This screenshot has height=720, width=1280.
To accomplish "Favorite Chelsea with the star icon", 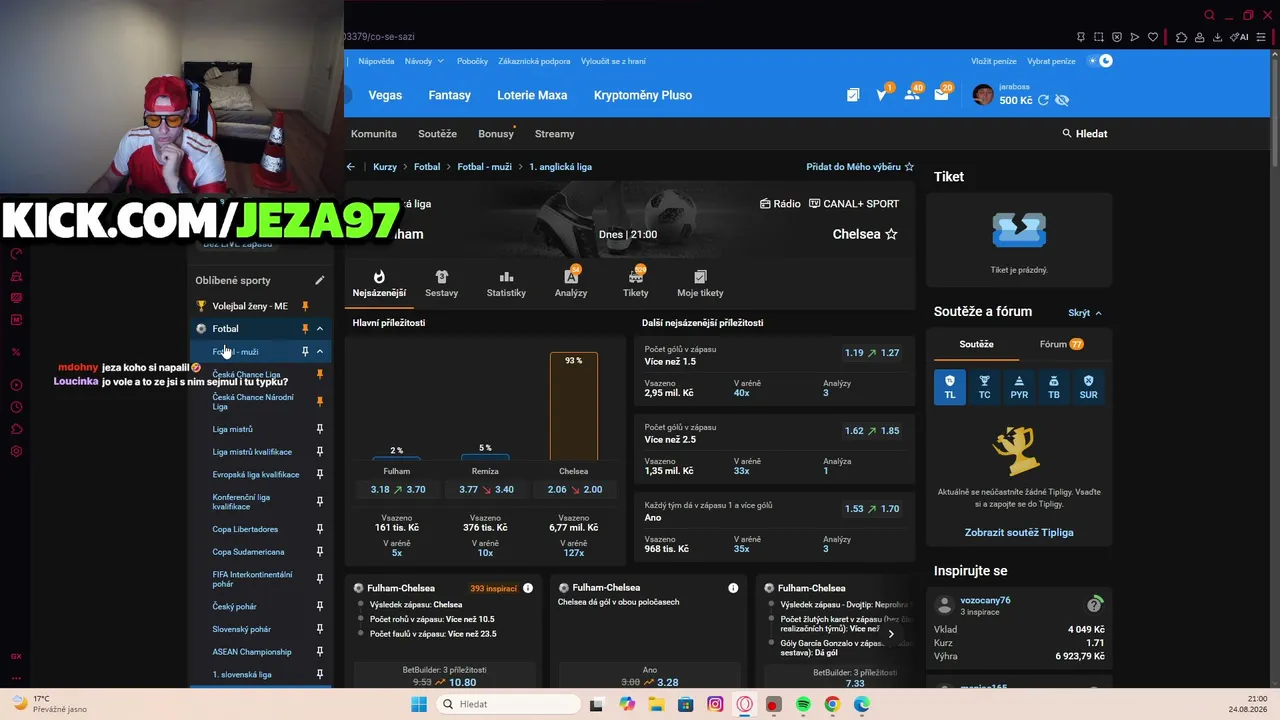I will pyautogui.click(x=891, y=234).
